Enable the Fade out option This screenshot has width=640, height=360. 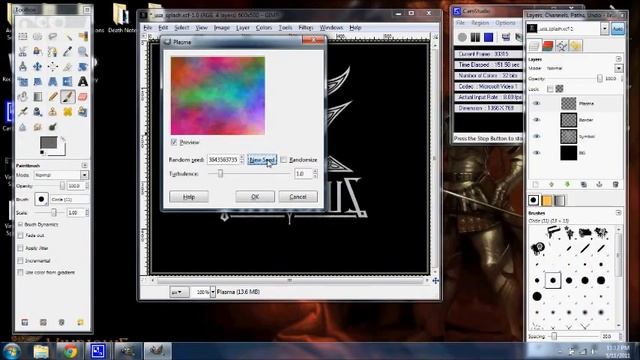(x=20, y=236)
